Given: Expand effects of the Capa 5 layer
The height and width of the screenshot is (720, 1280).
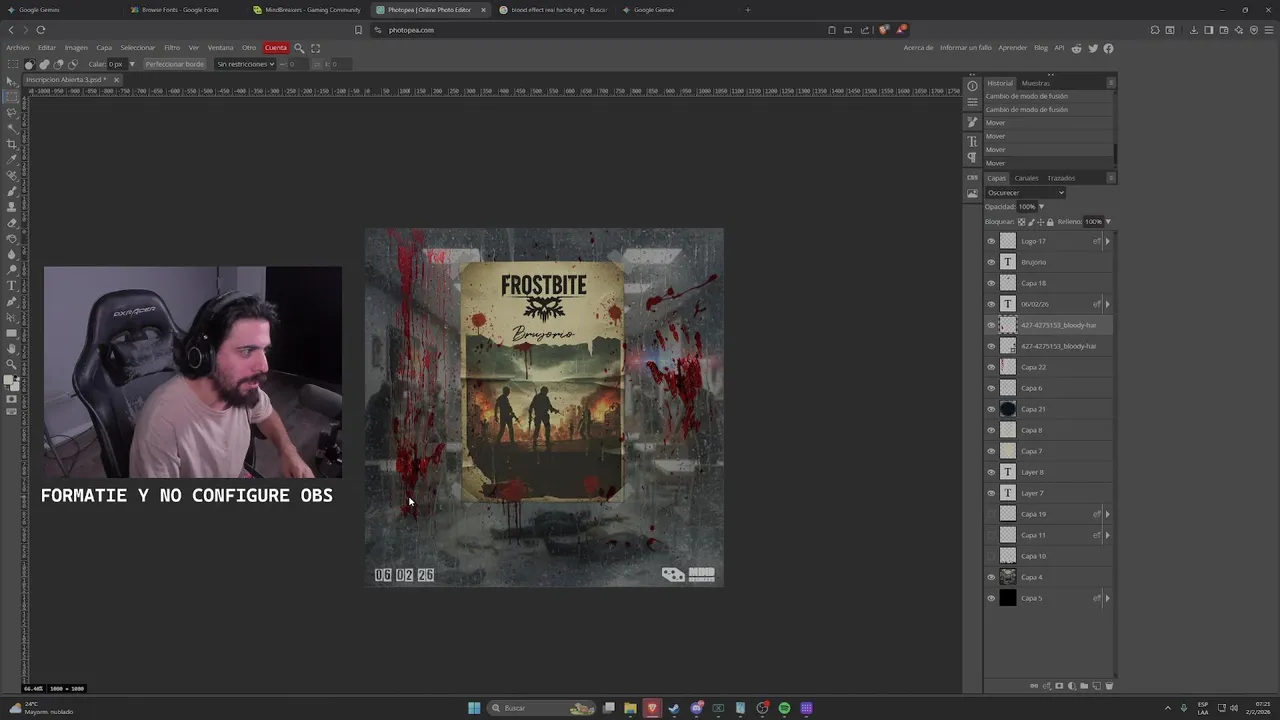Looking at the screenshot, I should pyautogui.click(x=1107, y=598).
